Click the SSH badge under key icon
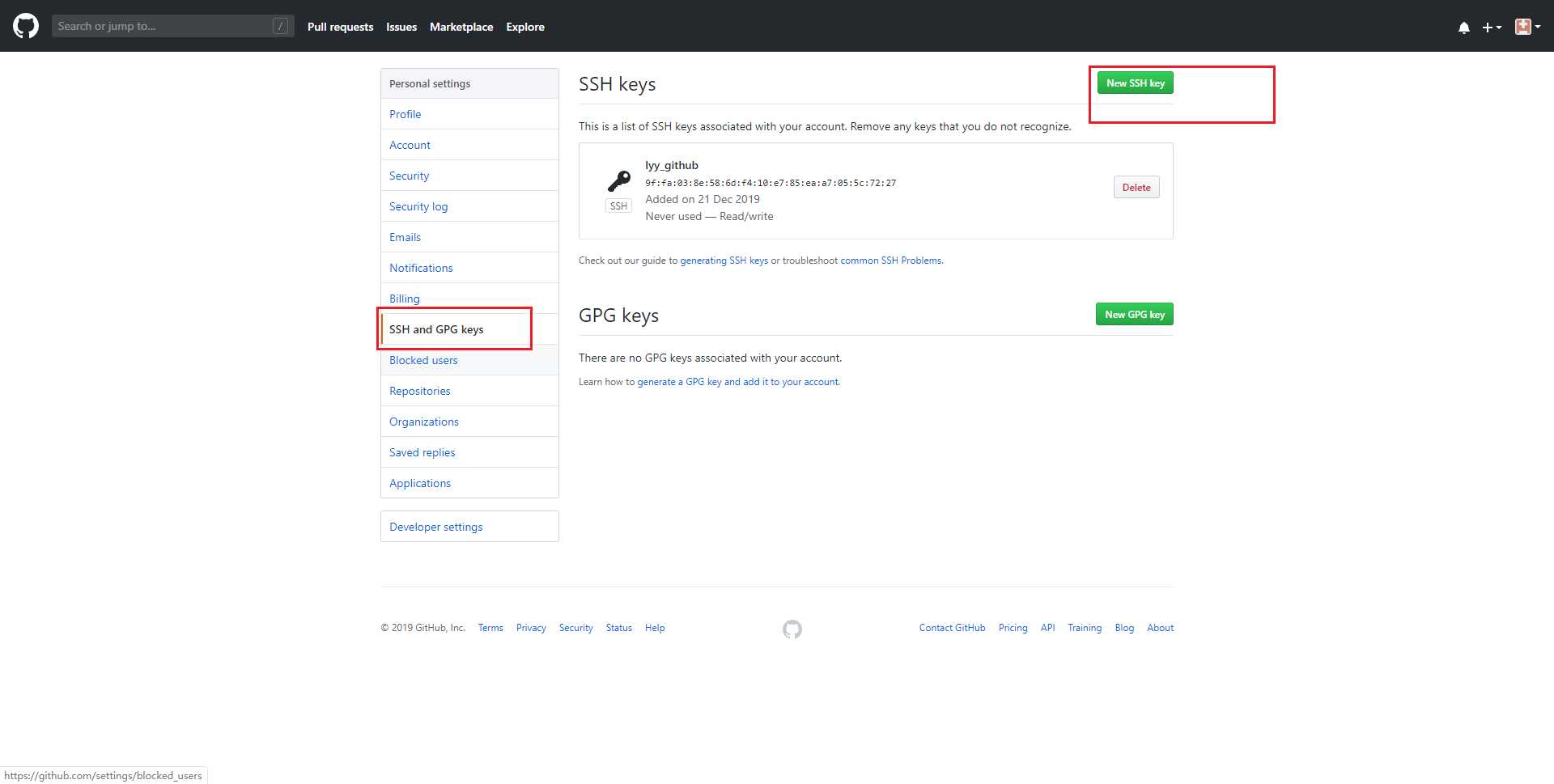 click(x=619, y=206)
